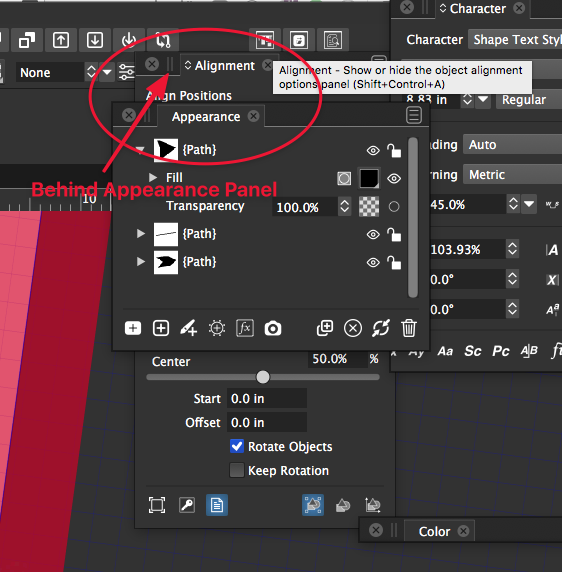Image resolution: width=562 pixels, height=572 pixels.
Task: Click the fx effects icon
Action: pyautogui.click(x=245, y=328)
